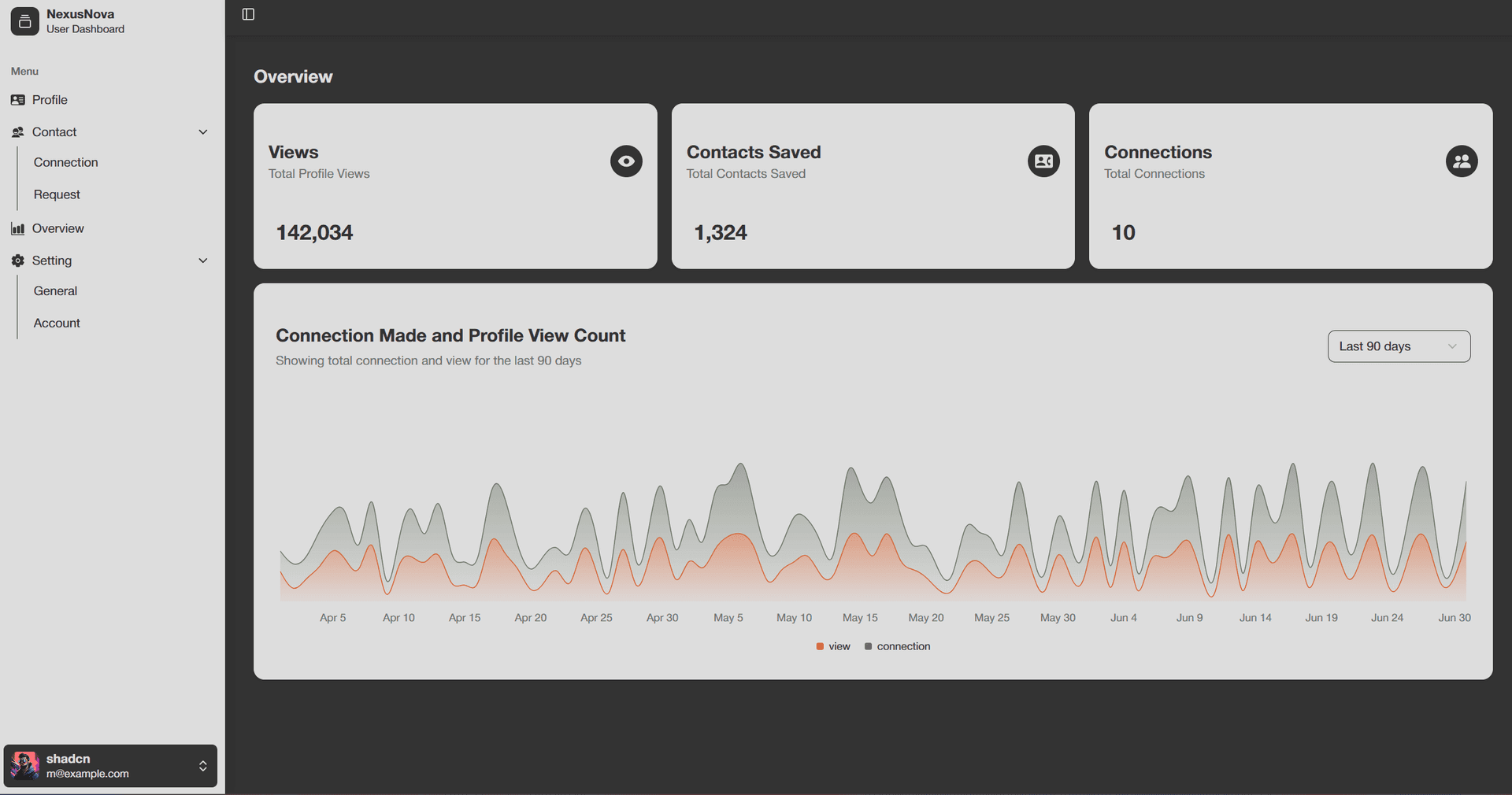
Task: Open the Connection submenu item
Action: pyautogui.click(x=66, y=162)
